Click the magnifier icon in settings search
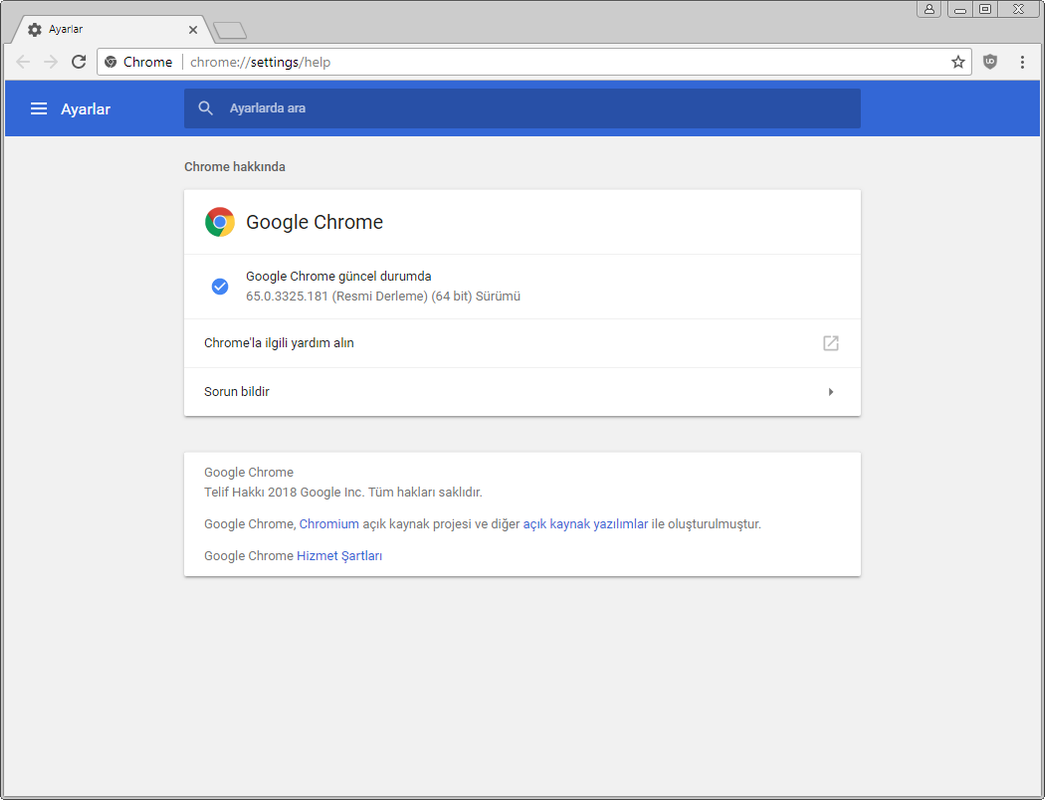The width and height of the screenshot is (1045, 800). [x=206, y=109]
